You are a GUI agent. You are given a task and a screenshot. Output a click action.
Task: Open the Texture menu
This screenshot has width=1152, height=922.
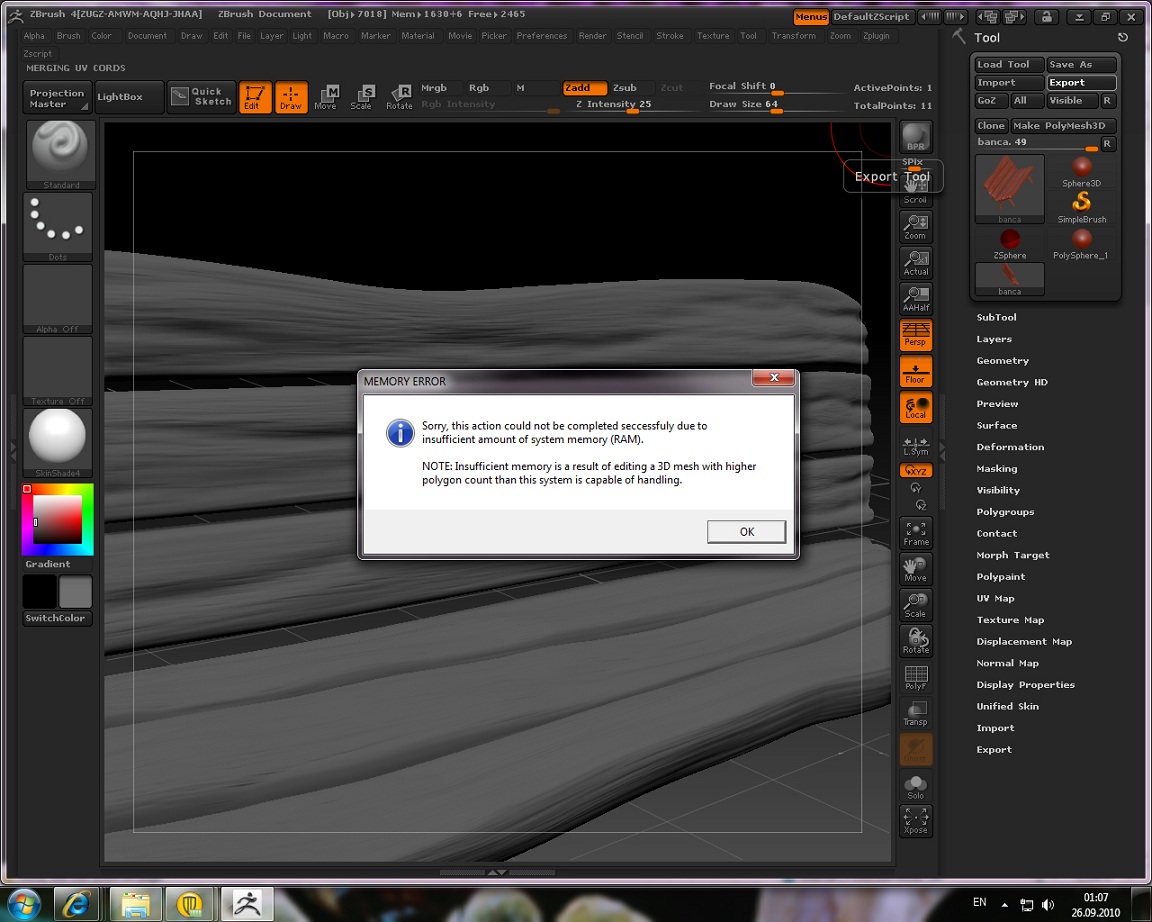click(713, 35)
